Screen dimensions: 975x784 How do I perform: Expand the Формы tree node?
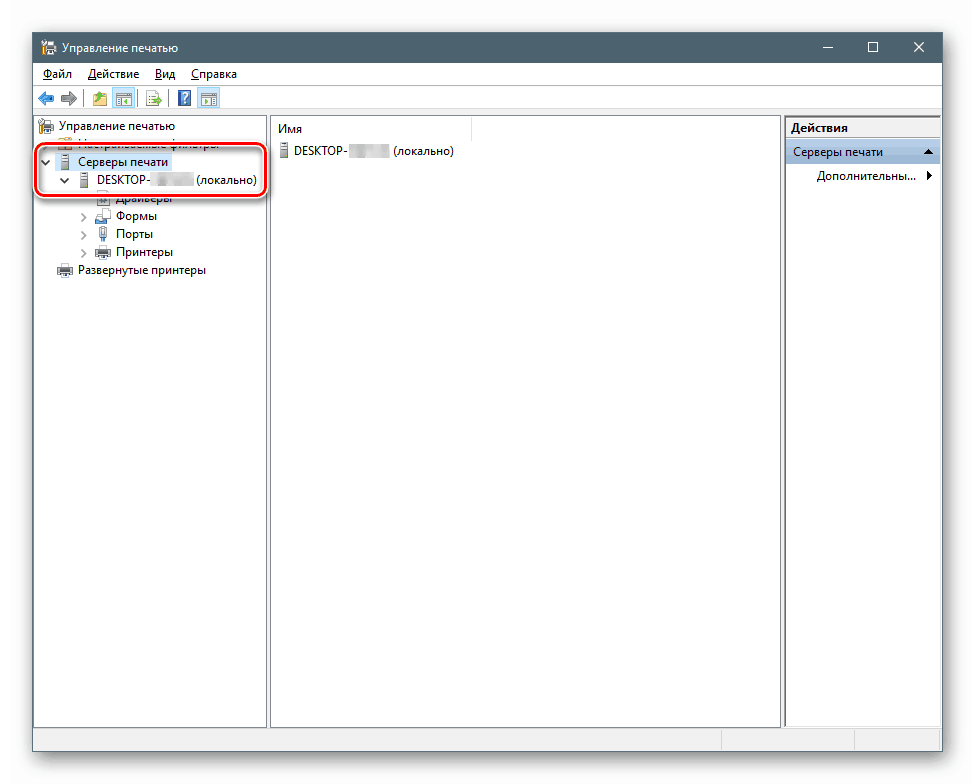pyautogui.click(x=83, y=217)
